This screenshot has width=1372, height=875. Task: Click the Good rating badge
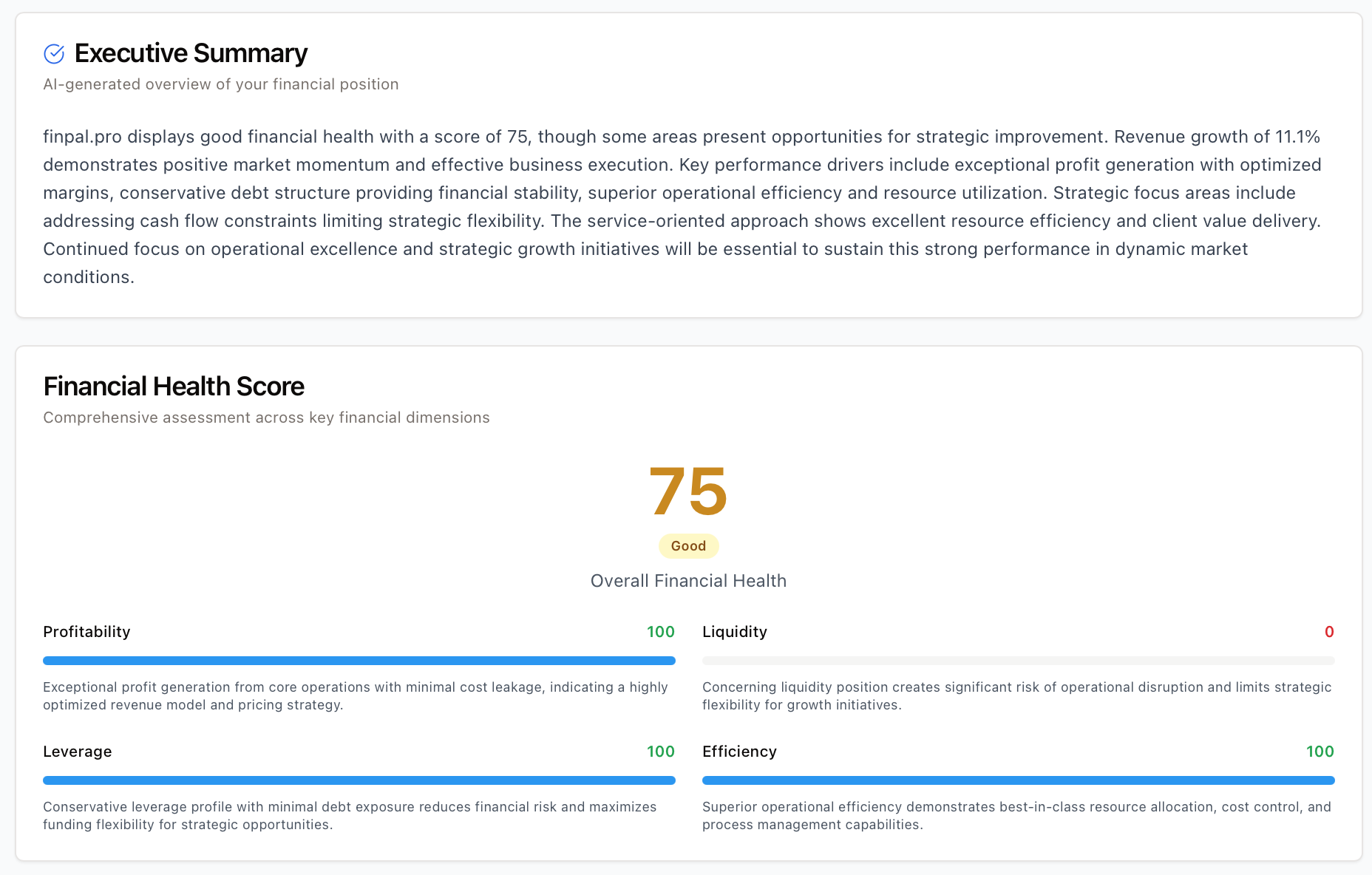(688, 546)
